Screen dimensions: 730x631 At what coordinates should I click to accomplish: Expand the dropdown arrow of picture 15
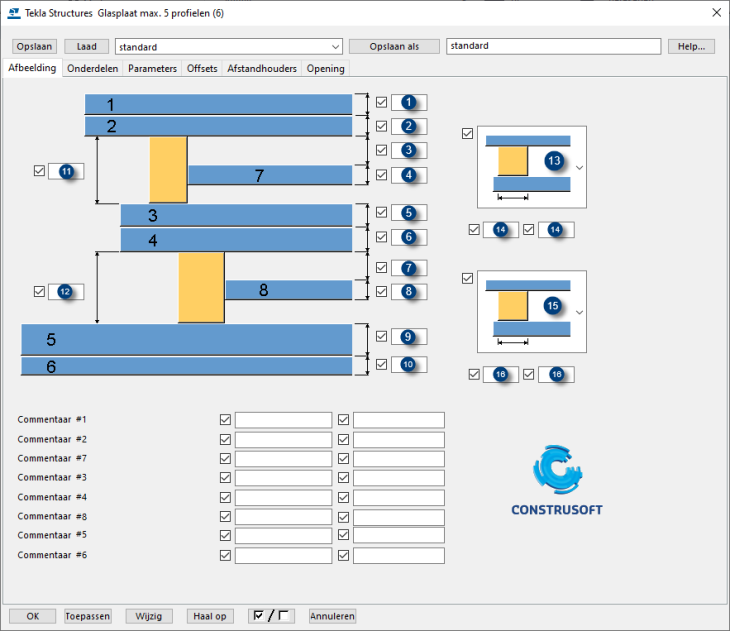(579, 311)
